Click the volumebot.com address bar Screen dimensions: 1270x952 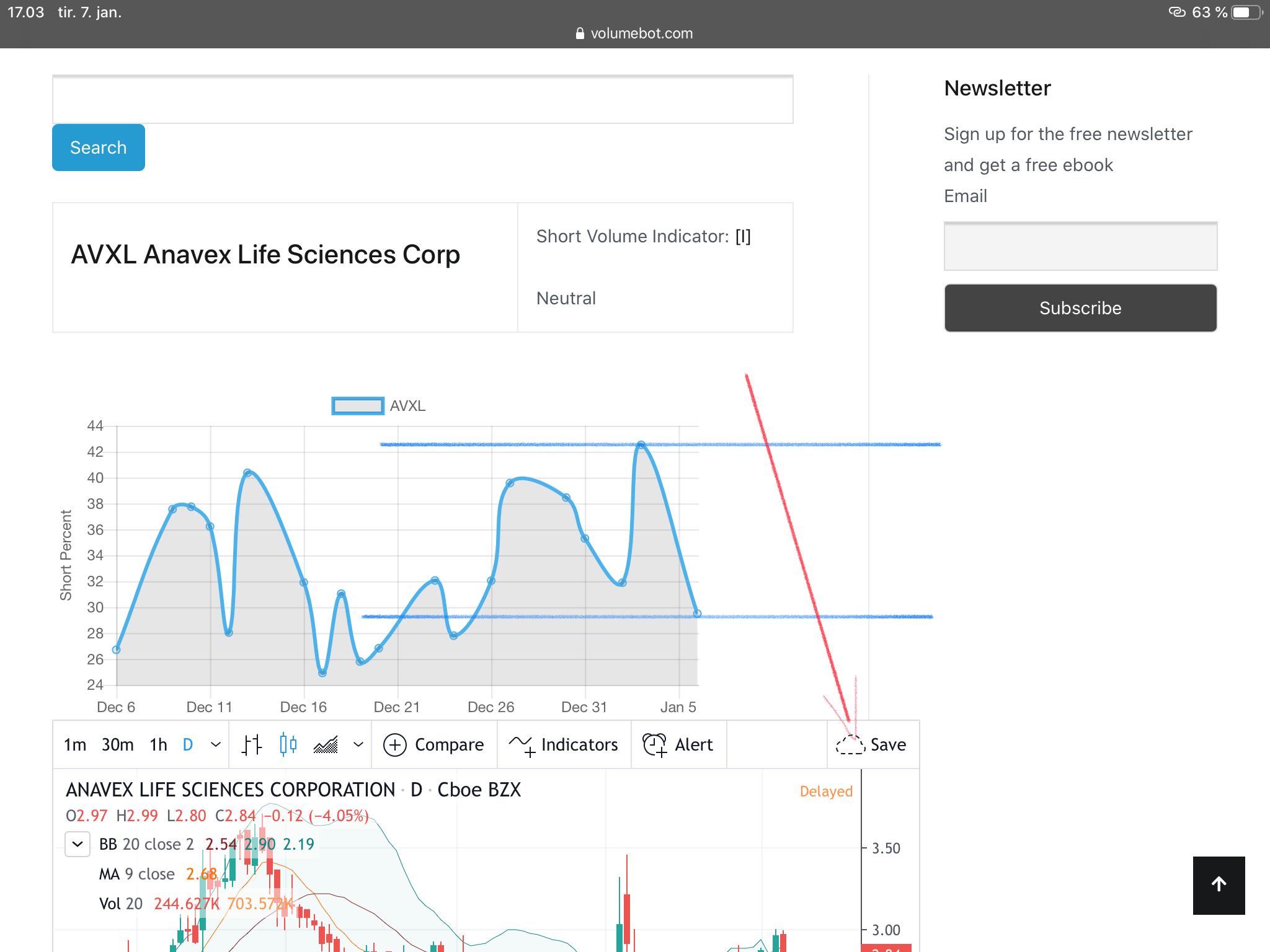634,33
